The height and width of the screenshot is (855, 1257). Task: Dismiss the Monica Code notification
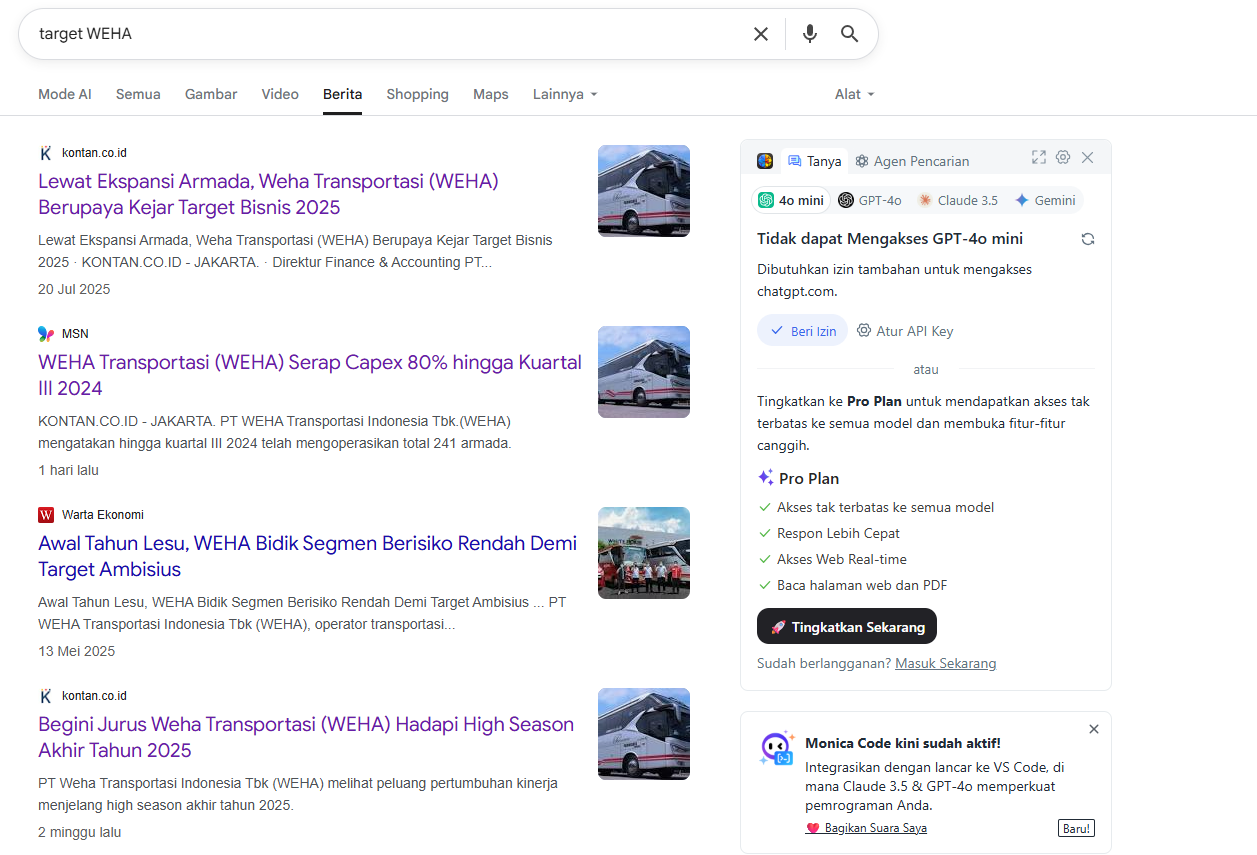click(1094, 729)
